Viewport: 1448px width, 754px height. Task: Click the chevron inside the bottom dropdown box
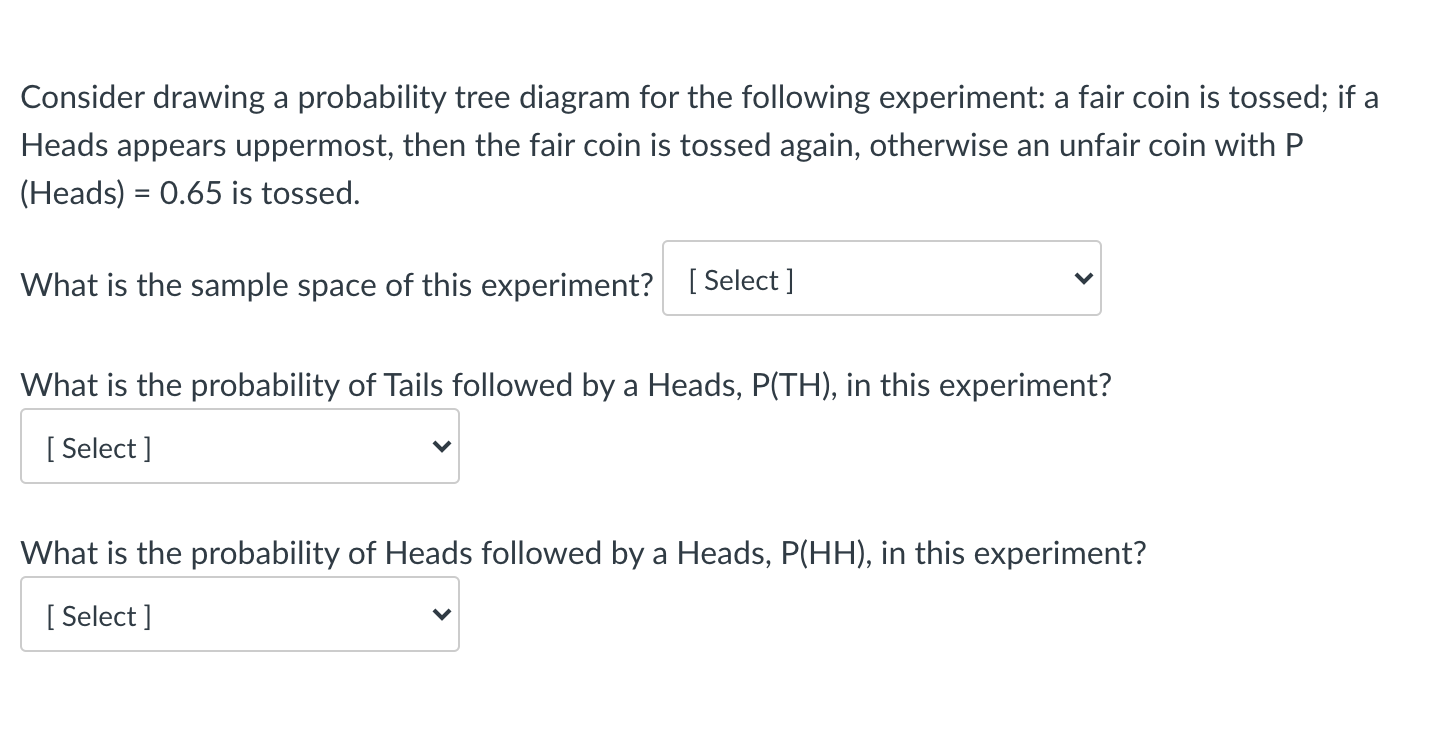point(441,615)
